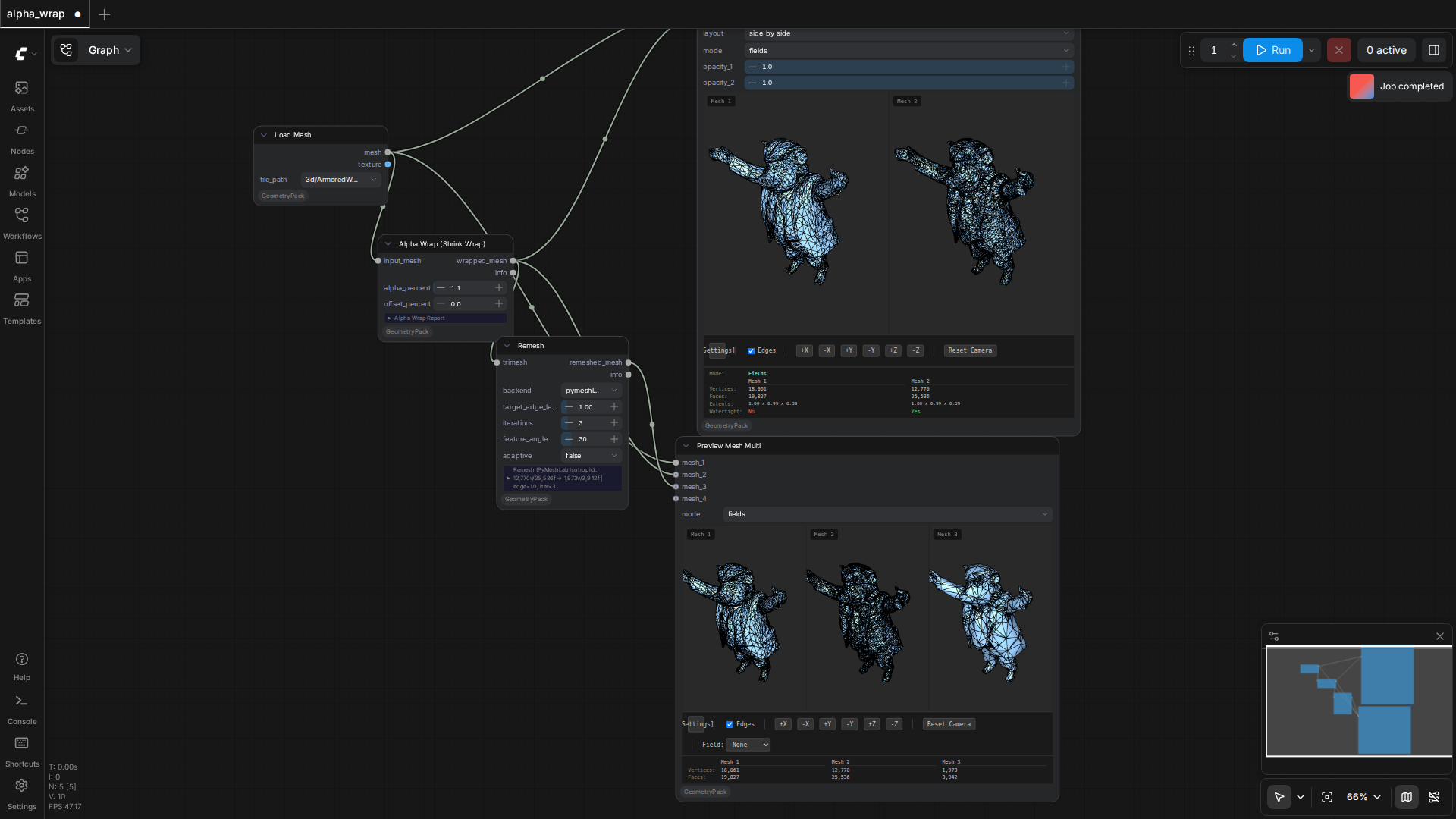
Task: Toggle the minimap map icon
Action: (1407, 797)
